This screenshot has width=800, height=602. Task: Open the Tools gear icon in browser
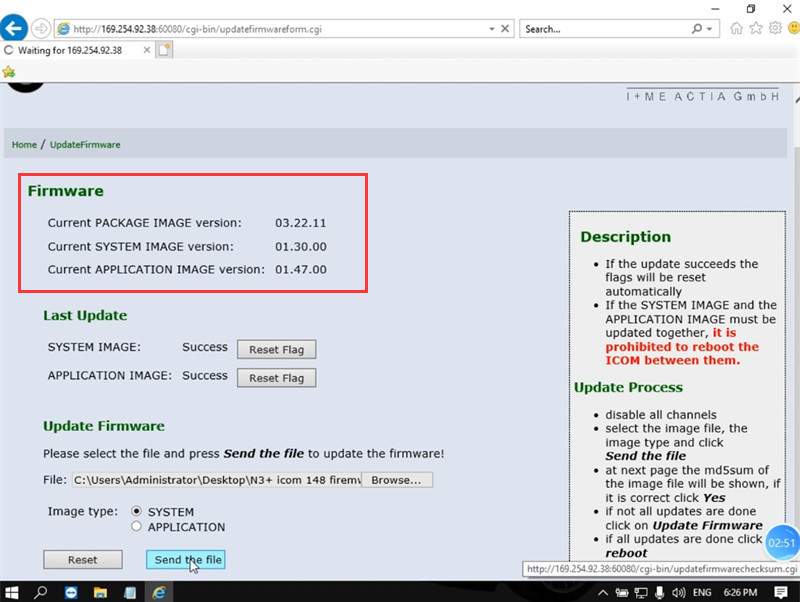click(775, 28)
